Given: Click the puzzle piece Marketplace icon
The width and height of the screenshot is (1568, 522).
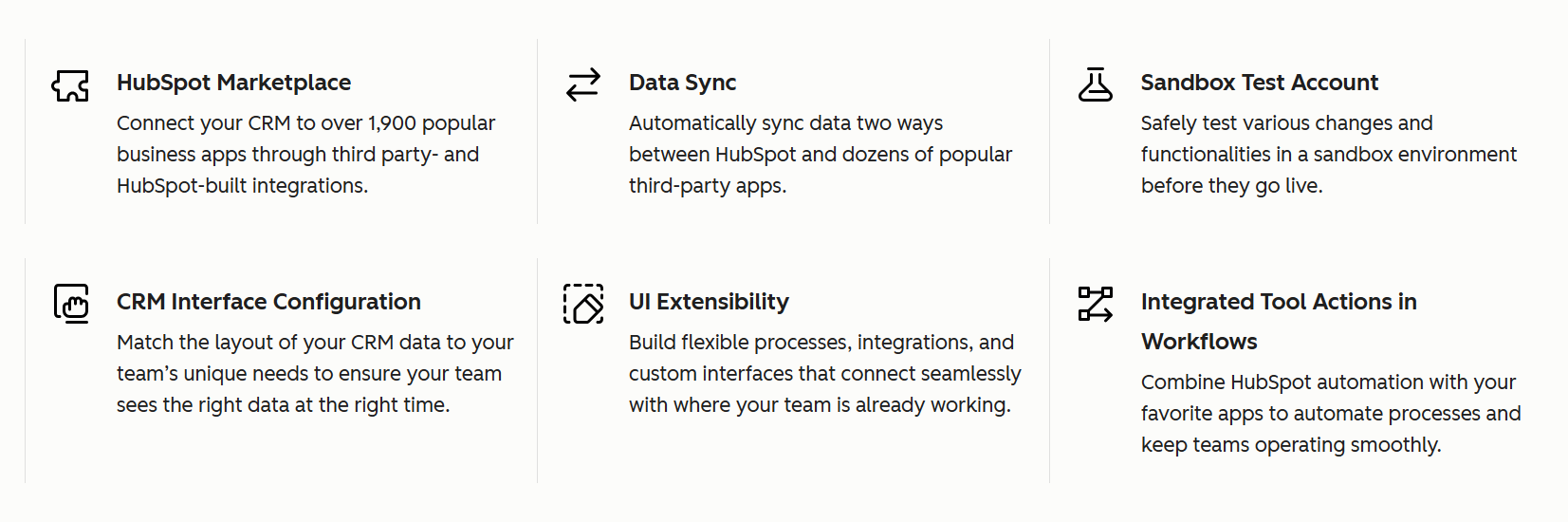Looking at the screenshot, I should click(x=70, y=85).
